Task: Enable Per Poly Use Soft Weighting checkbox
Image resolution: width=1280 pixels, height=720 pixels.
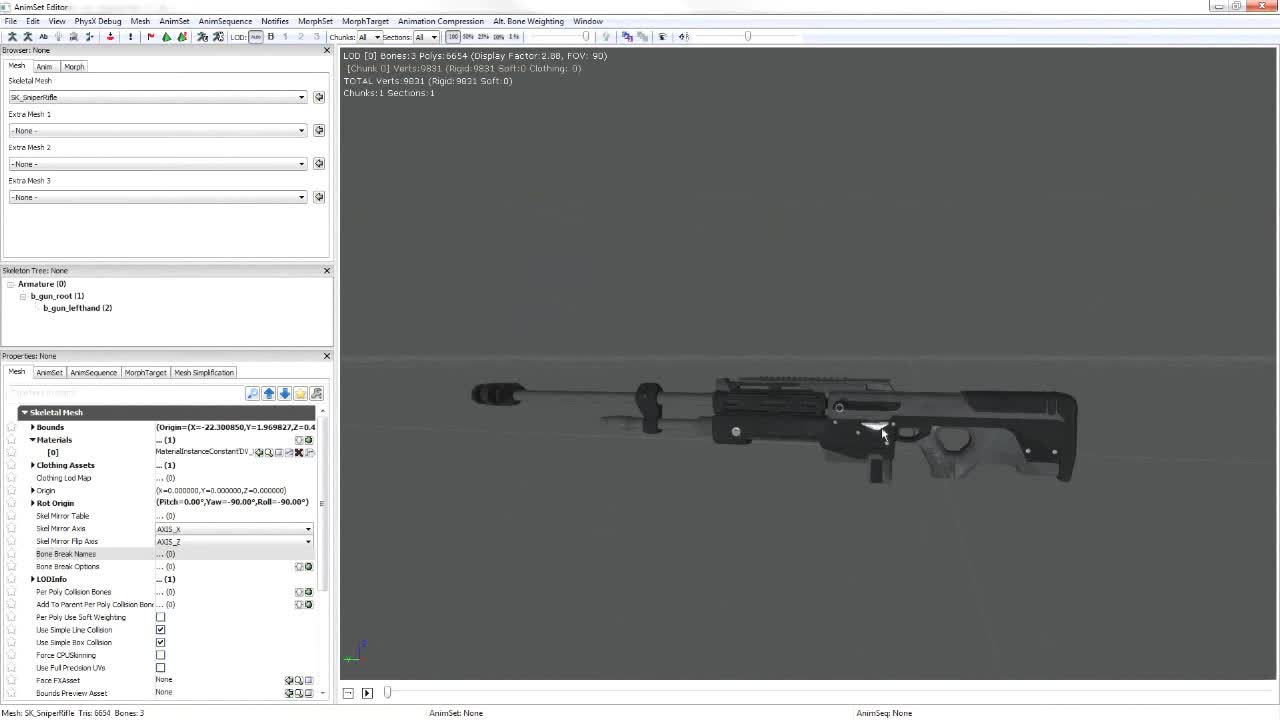Action: (x=160, y=617)
